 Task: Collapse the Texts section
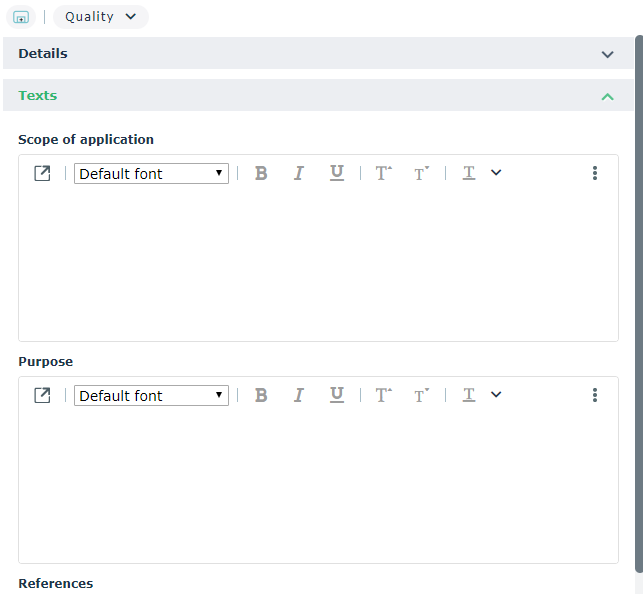[x=607, y=96]
